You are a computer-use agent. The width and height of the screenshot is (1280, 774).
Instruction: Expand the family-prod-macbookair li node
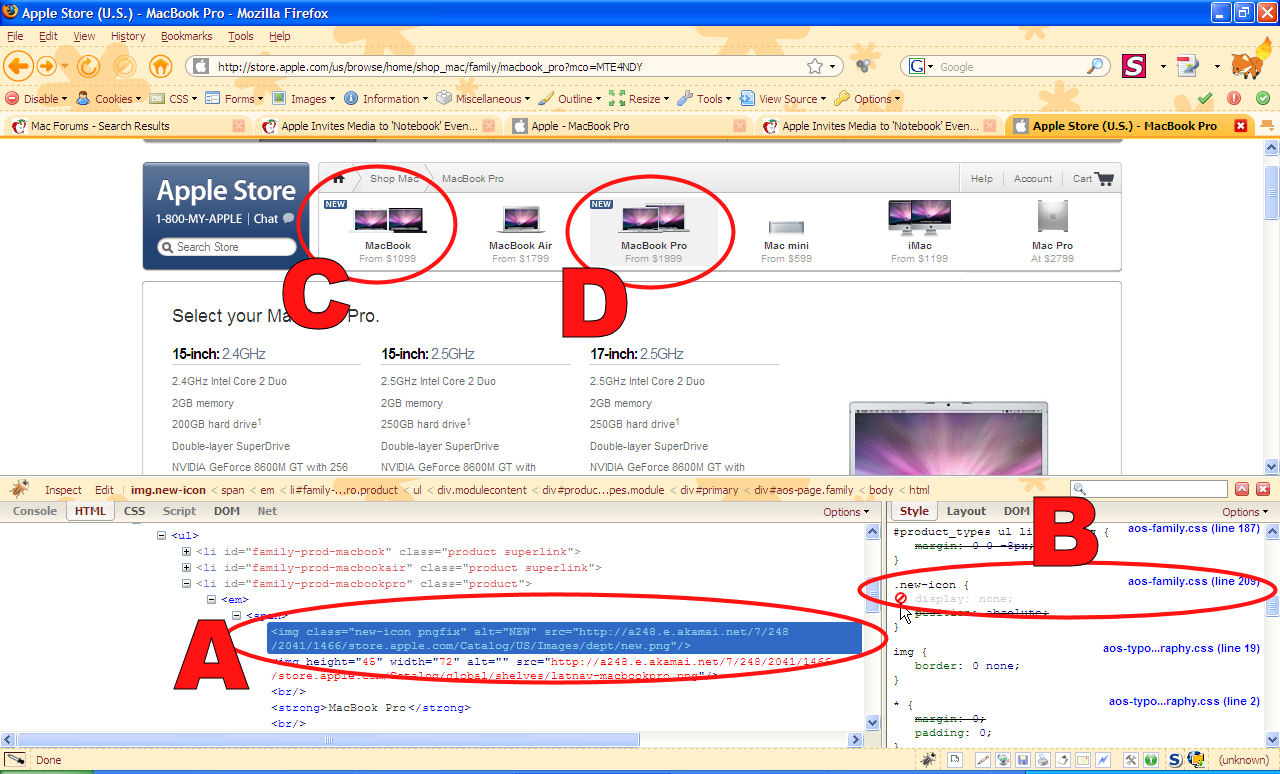(187, 568)
